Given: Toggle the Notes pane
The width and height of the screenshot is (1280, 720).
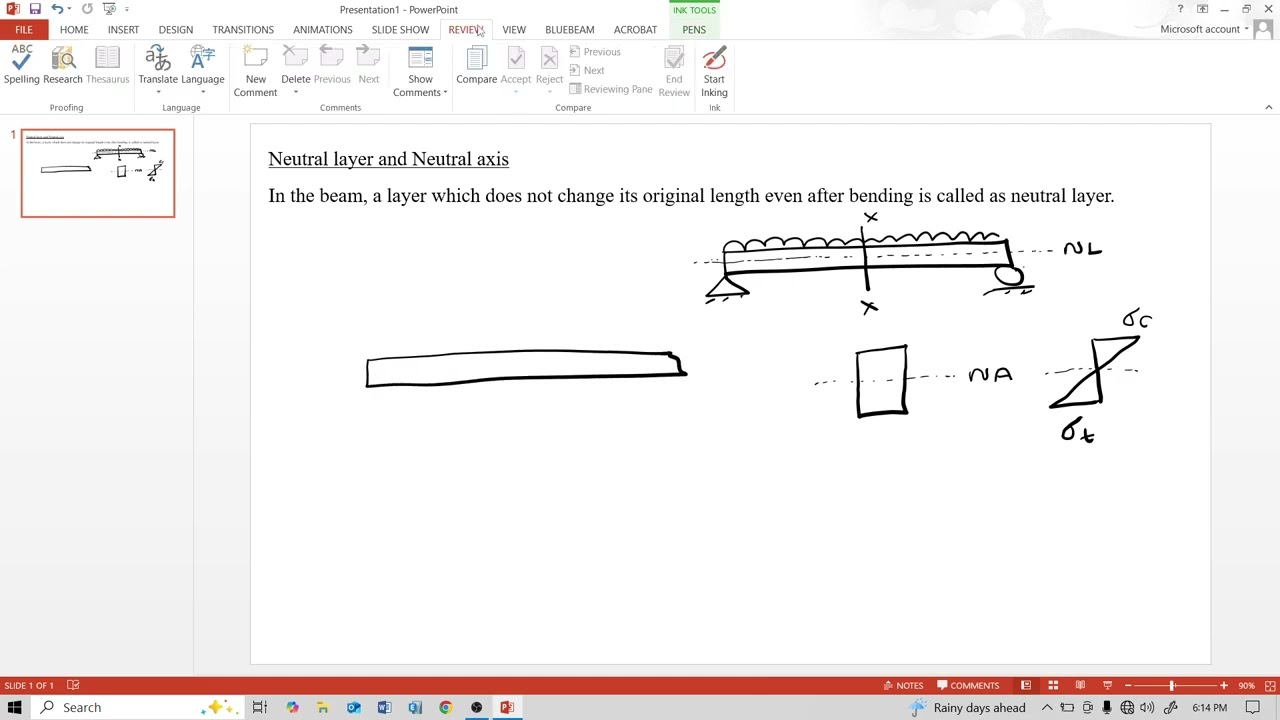Looking at the screenshot, I should 903,685.
